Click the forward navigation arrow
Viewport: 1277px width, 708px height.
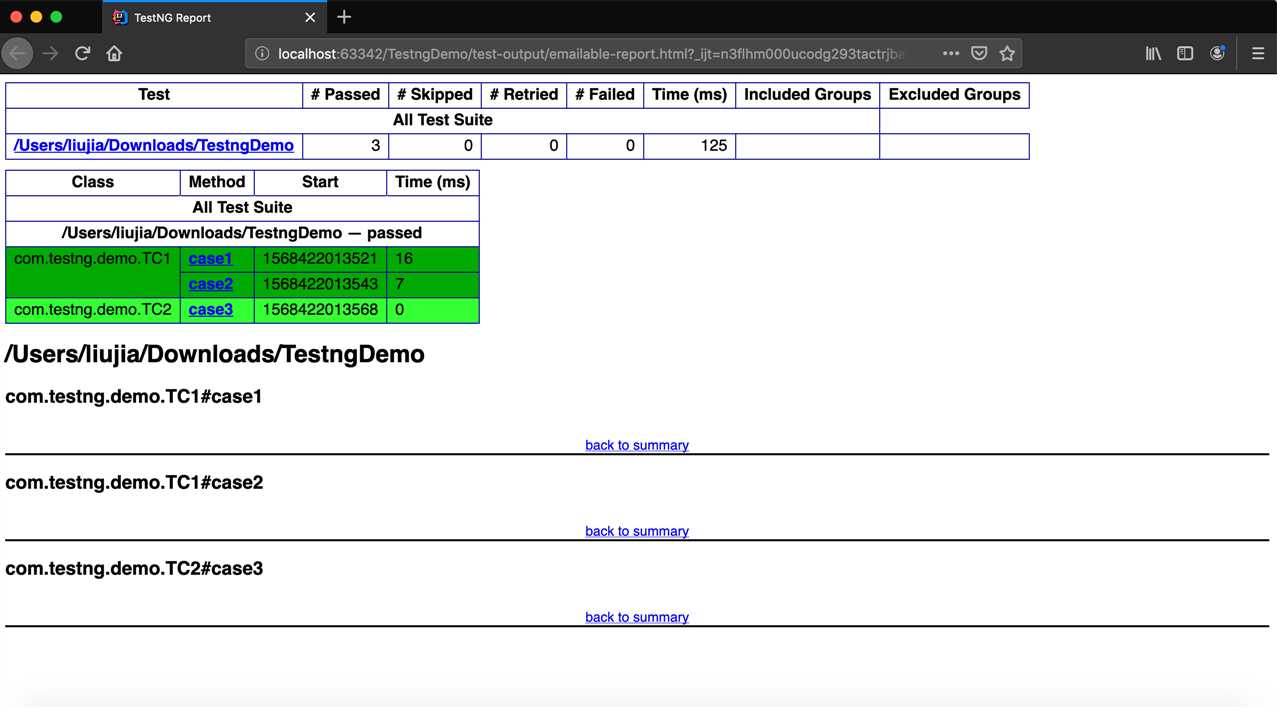50,53
